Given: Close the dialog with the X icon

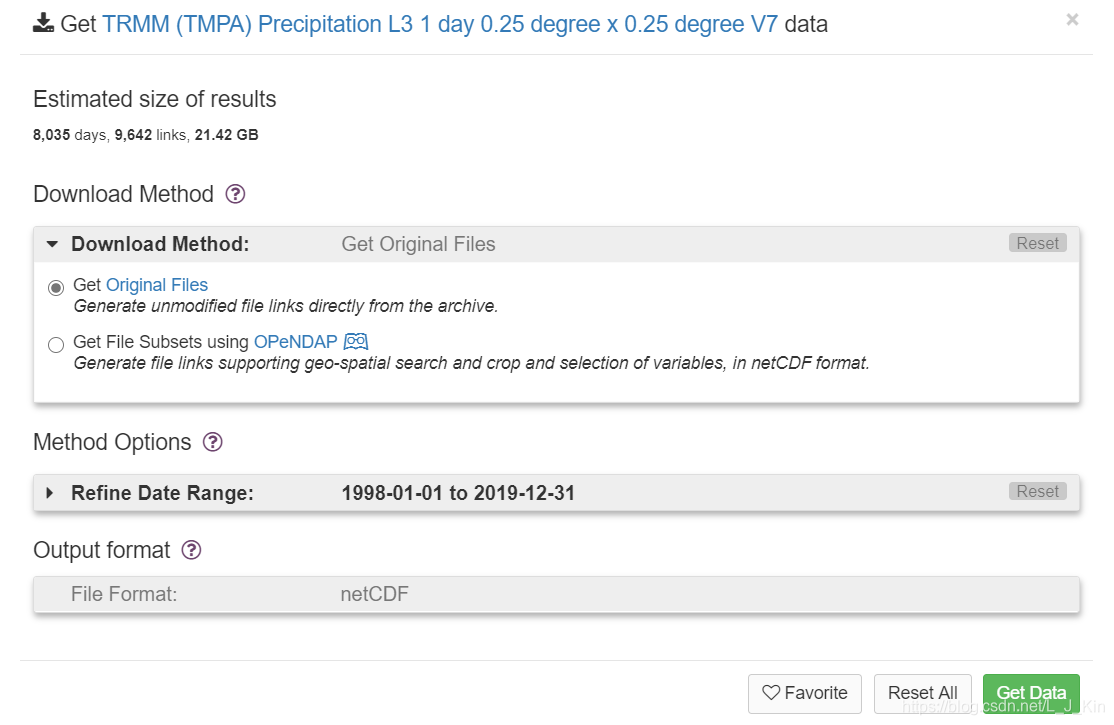Looking at the screenshot, I should [1072, 20].
